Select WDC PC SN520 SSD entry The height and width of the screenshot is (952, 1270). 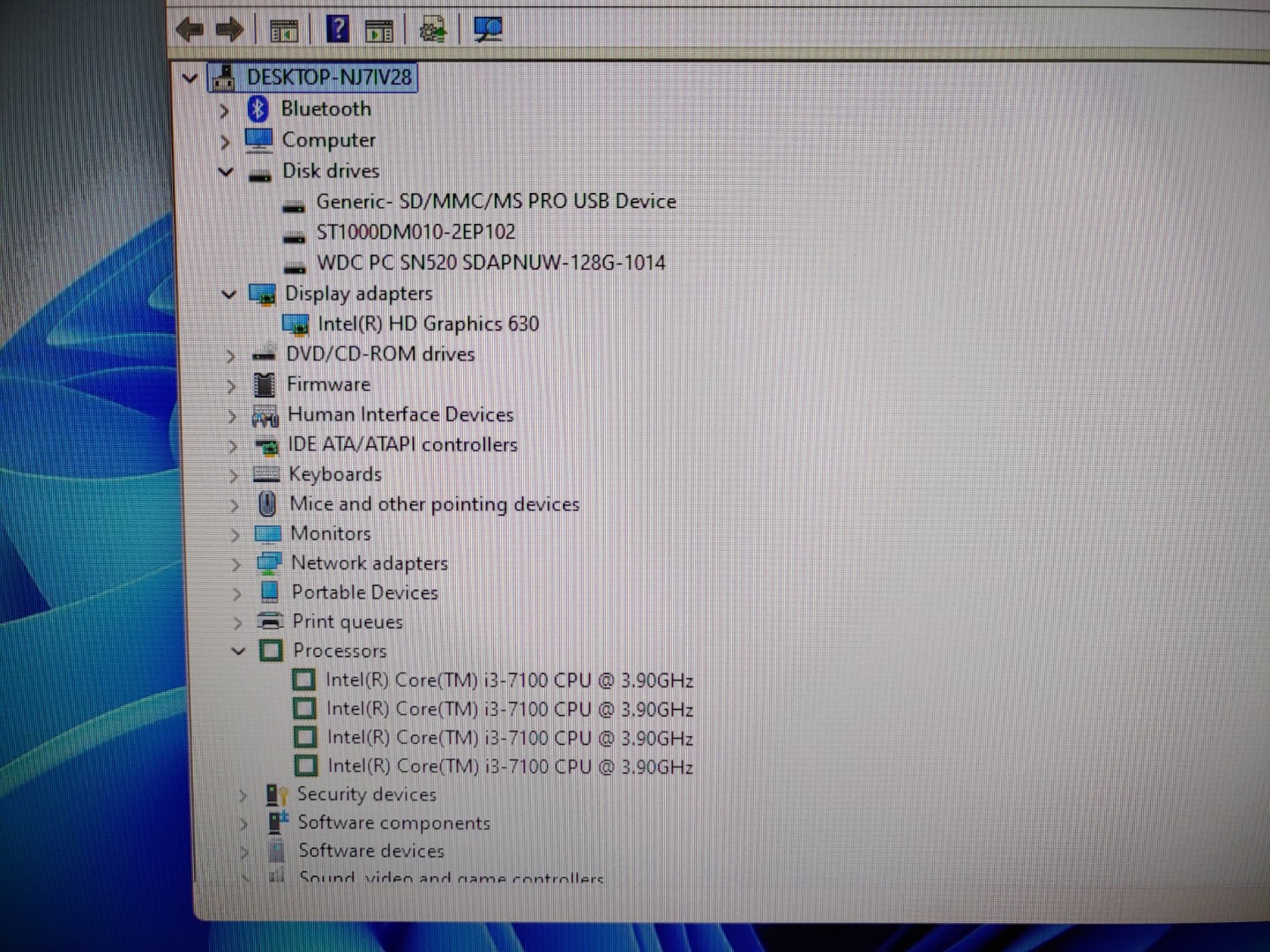490,263
